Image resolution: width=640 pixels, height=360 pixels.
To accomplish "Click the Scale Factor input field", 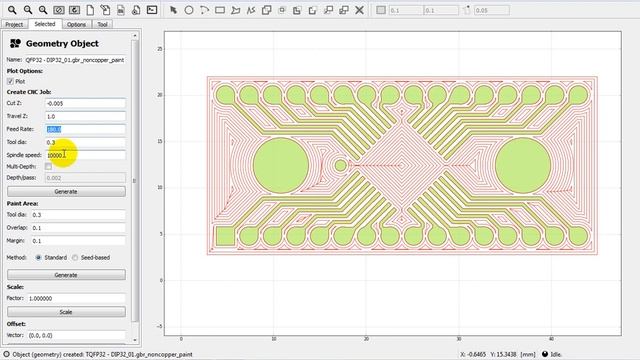I will [76, 298].
